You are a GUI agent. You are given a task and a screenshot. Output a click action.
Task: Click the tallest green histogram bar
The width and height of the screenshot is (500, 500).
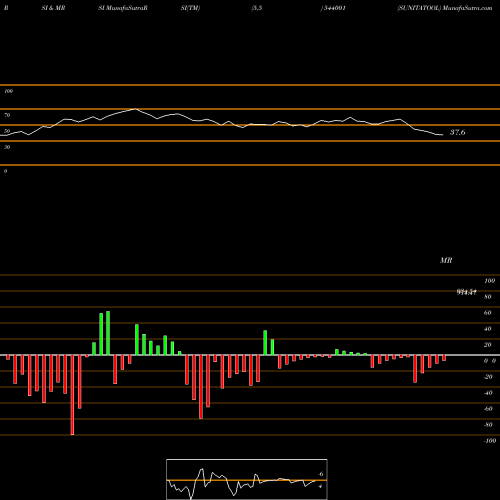click(108, 333)
